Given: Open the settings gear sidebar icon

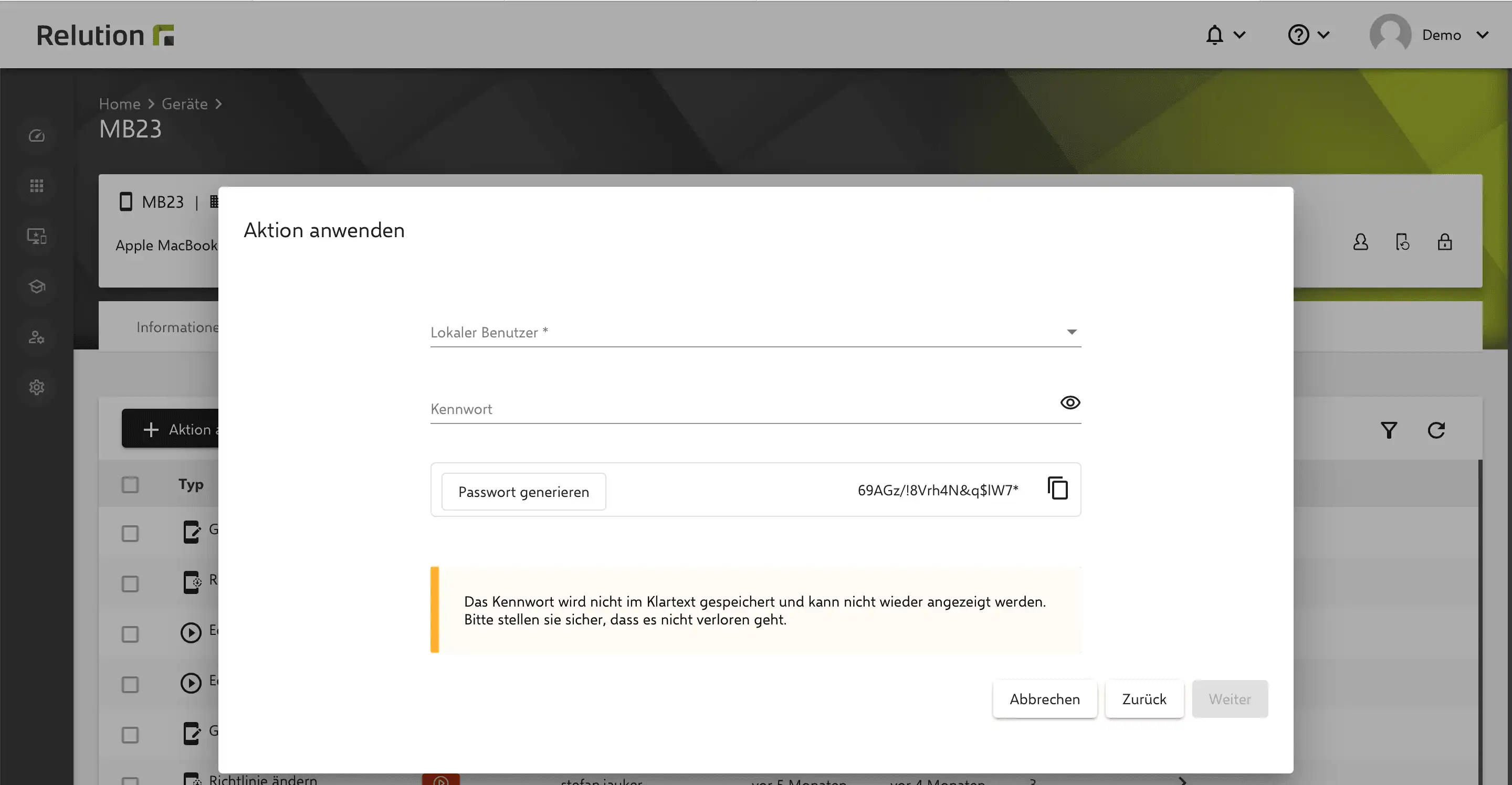Looking at the screenshot, I should tap(36, 387).
